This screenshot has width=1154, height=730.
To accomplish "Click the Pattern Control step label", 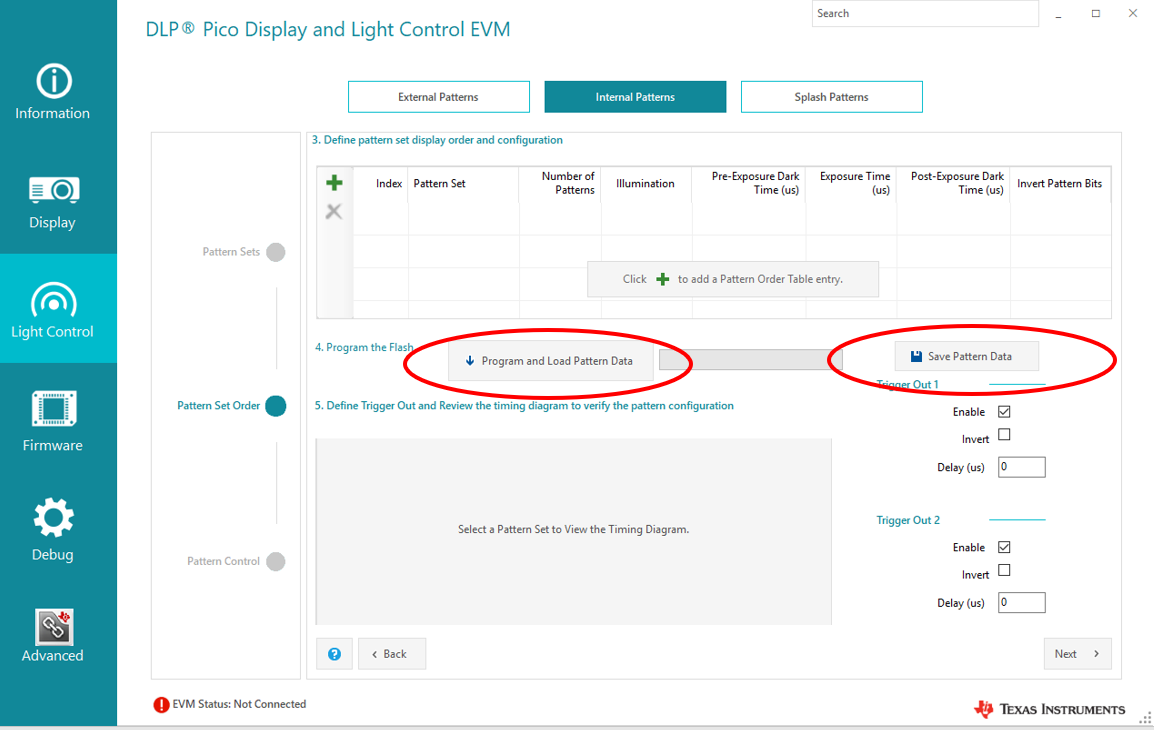I will click(x=223, y=561).
